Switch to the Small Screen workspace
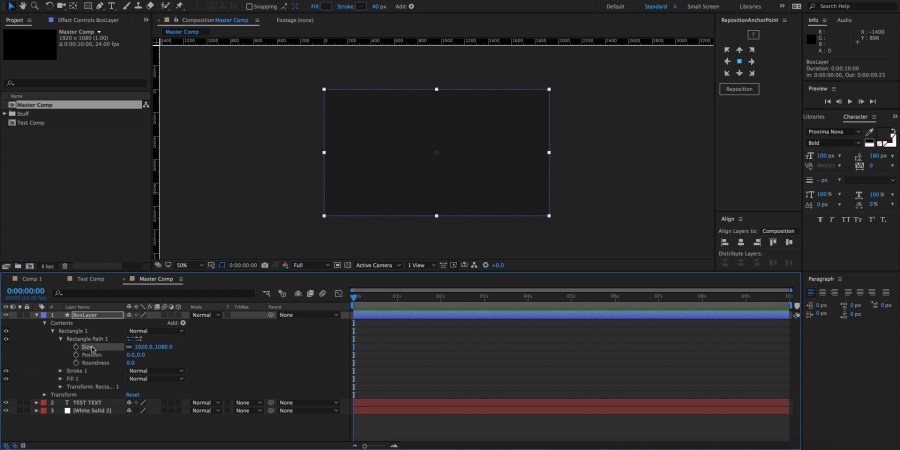Screen dimensions: 900x450 click(x=703, y=7)
